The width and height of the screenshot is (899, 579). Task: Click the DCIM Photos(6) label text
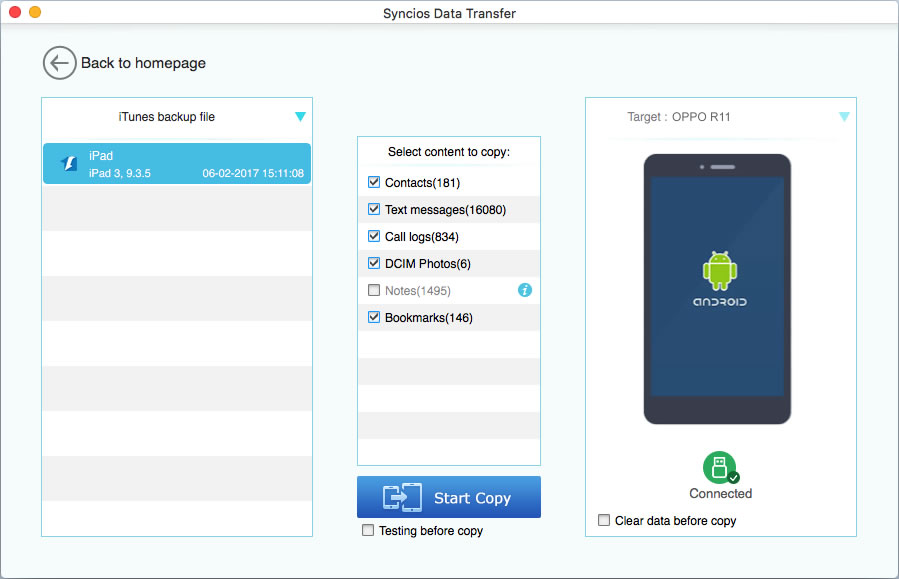[x=428, y=264]
